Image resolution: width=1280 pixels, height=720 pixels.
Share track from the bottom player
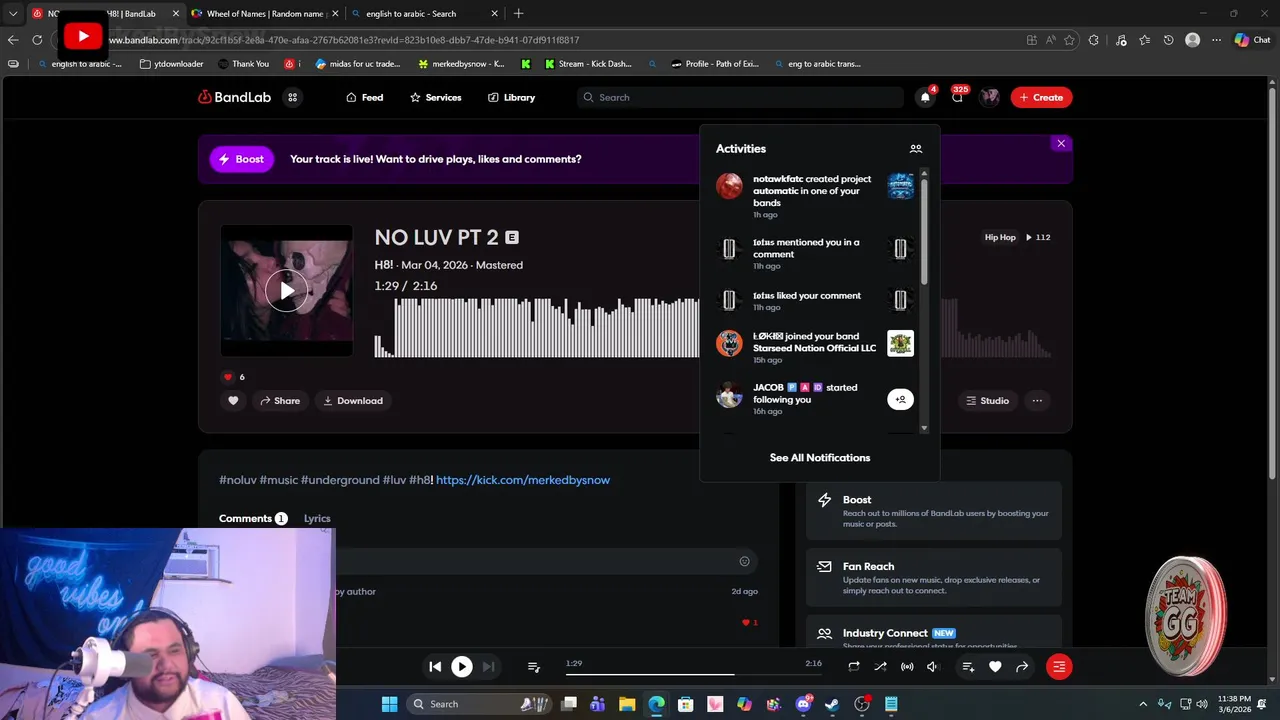(1022, 666)
